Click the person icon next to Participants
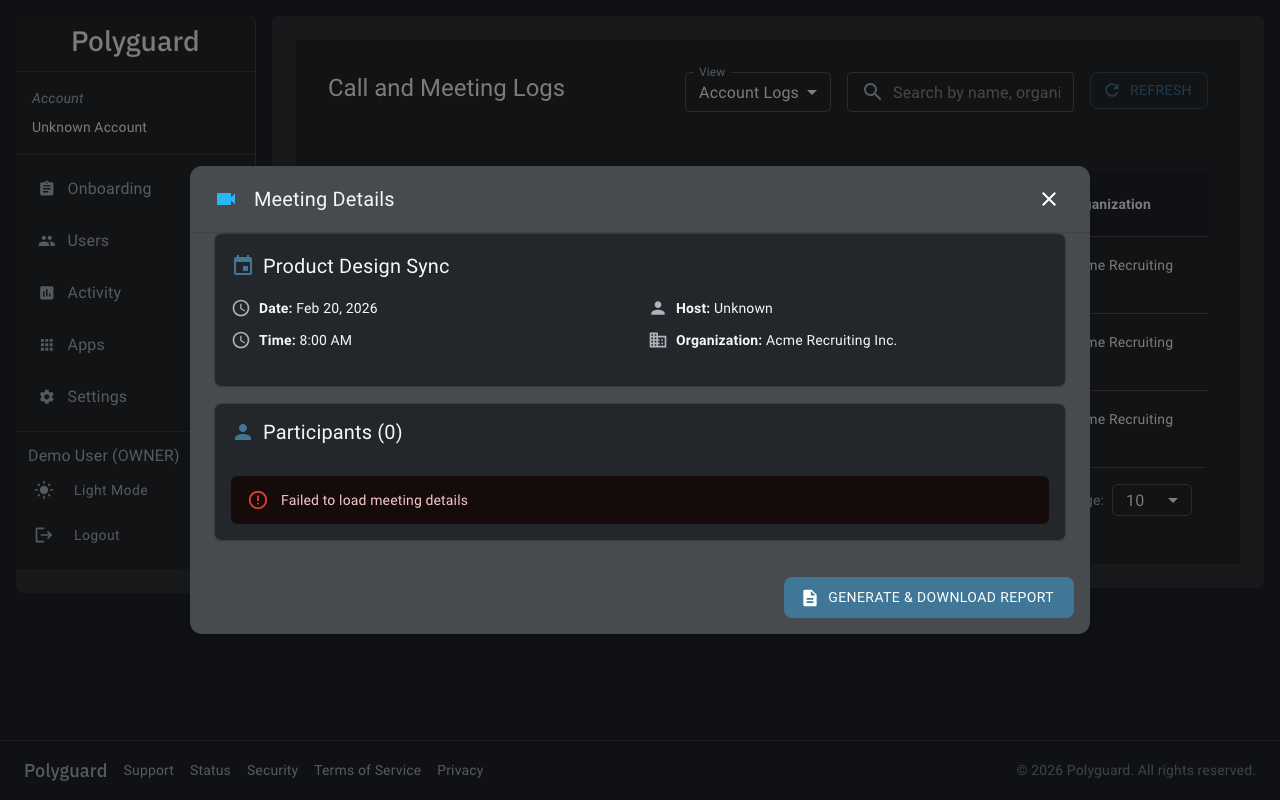The image size is (1280, 800). pos(241,432)
